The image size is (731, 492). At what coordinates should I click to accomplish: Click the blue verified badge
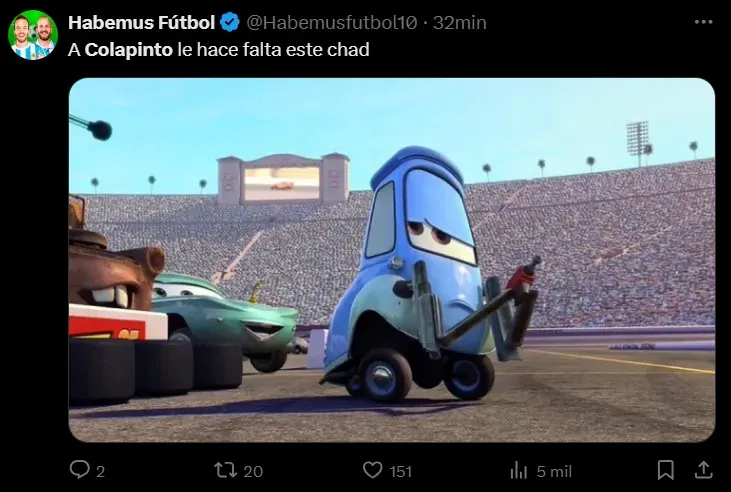tap(229, 22)
